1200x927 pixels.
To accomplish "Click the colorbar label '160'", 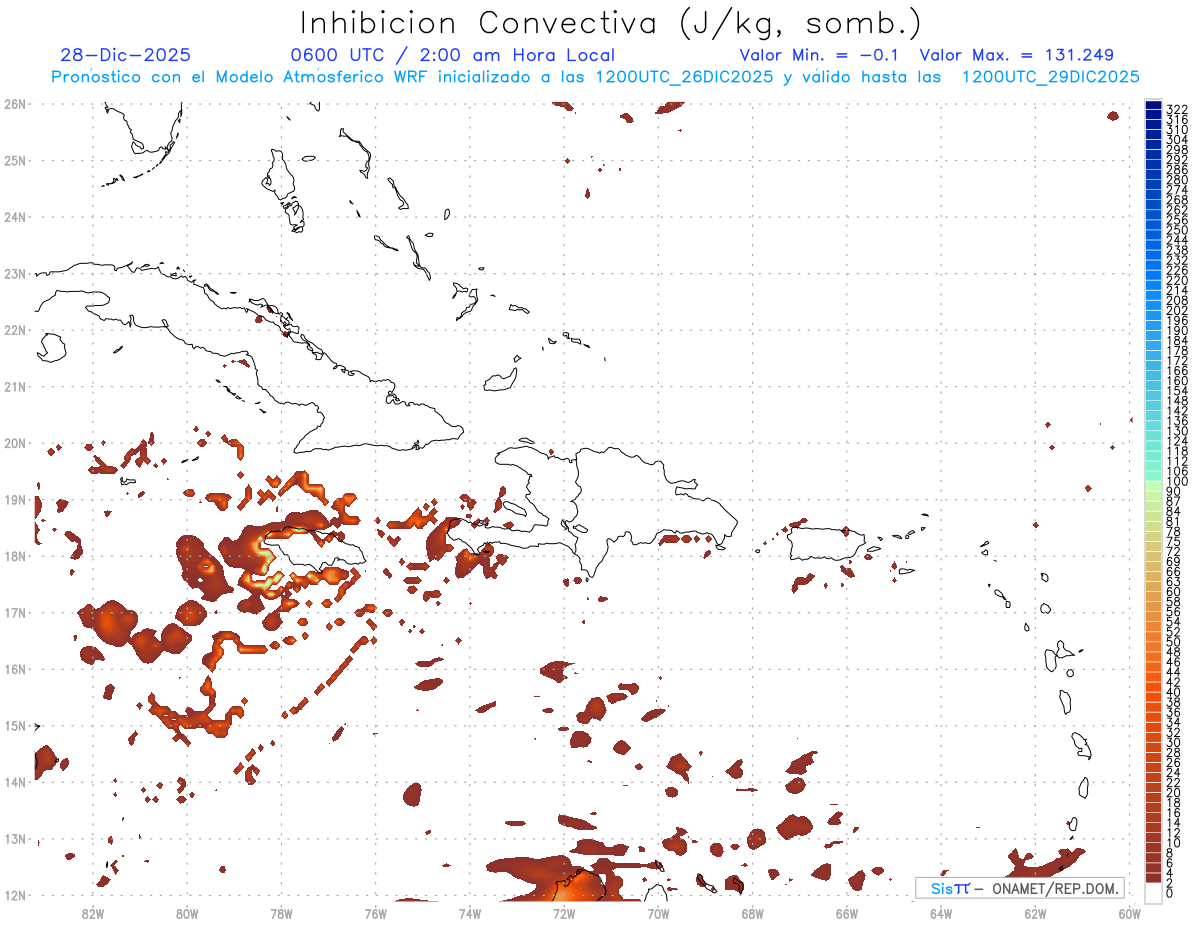I will [1177, 381].
